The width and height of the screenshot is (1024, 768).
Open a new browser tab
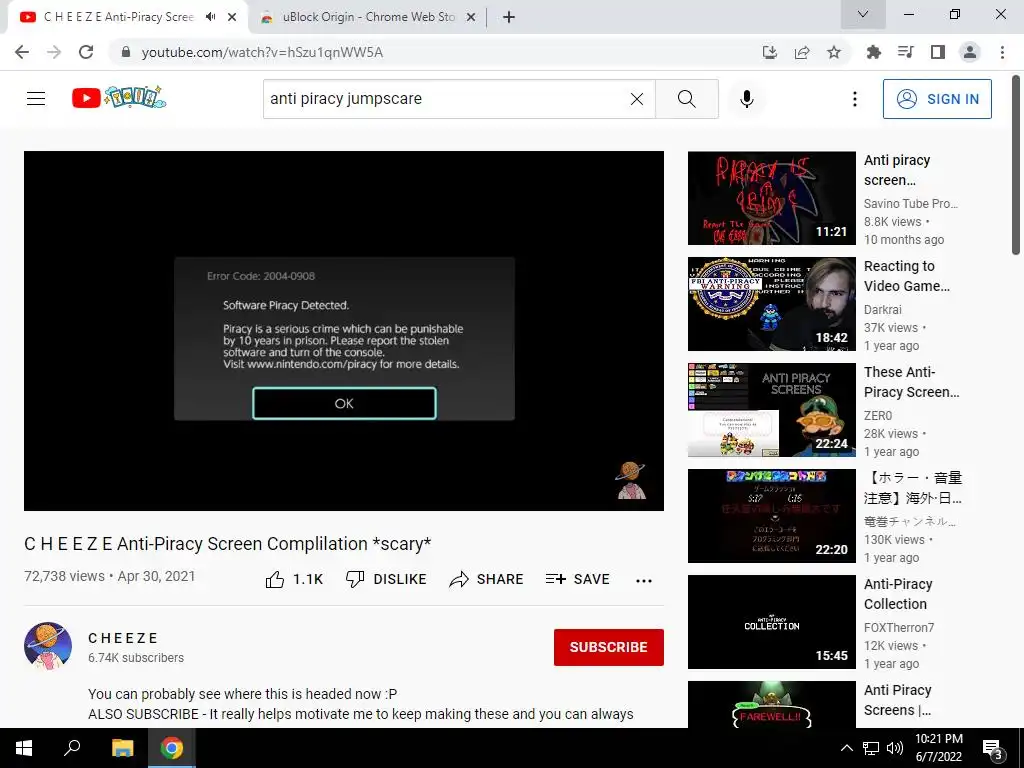tap(509, 17)
